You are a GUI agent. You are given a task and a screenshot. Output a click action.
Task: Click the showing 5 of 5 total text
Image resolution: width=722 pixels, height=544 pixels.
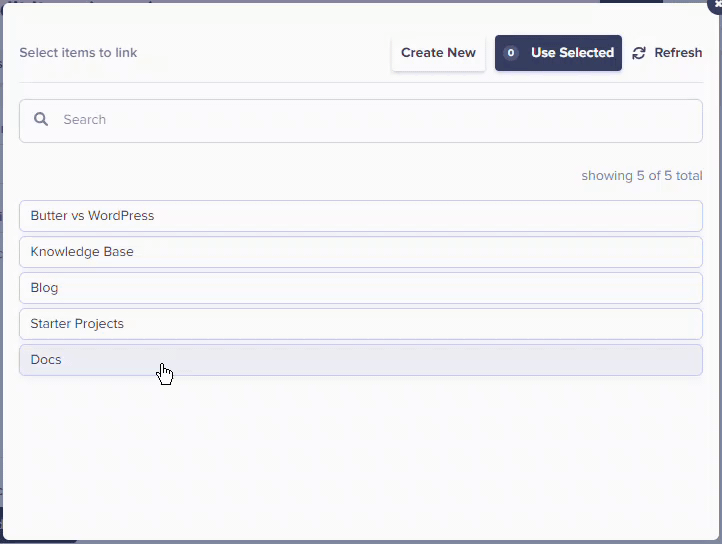coord(642,175)
